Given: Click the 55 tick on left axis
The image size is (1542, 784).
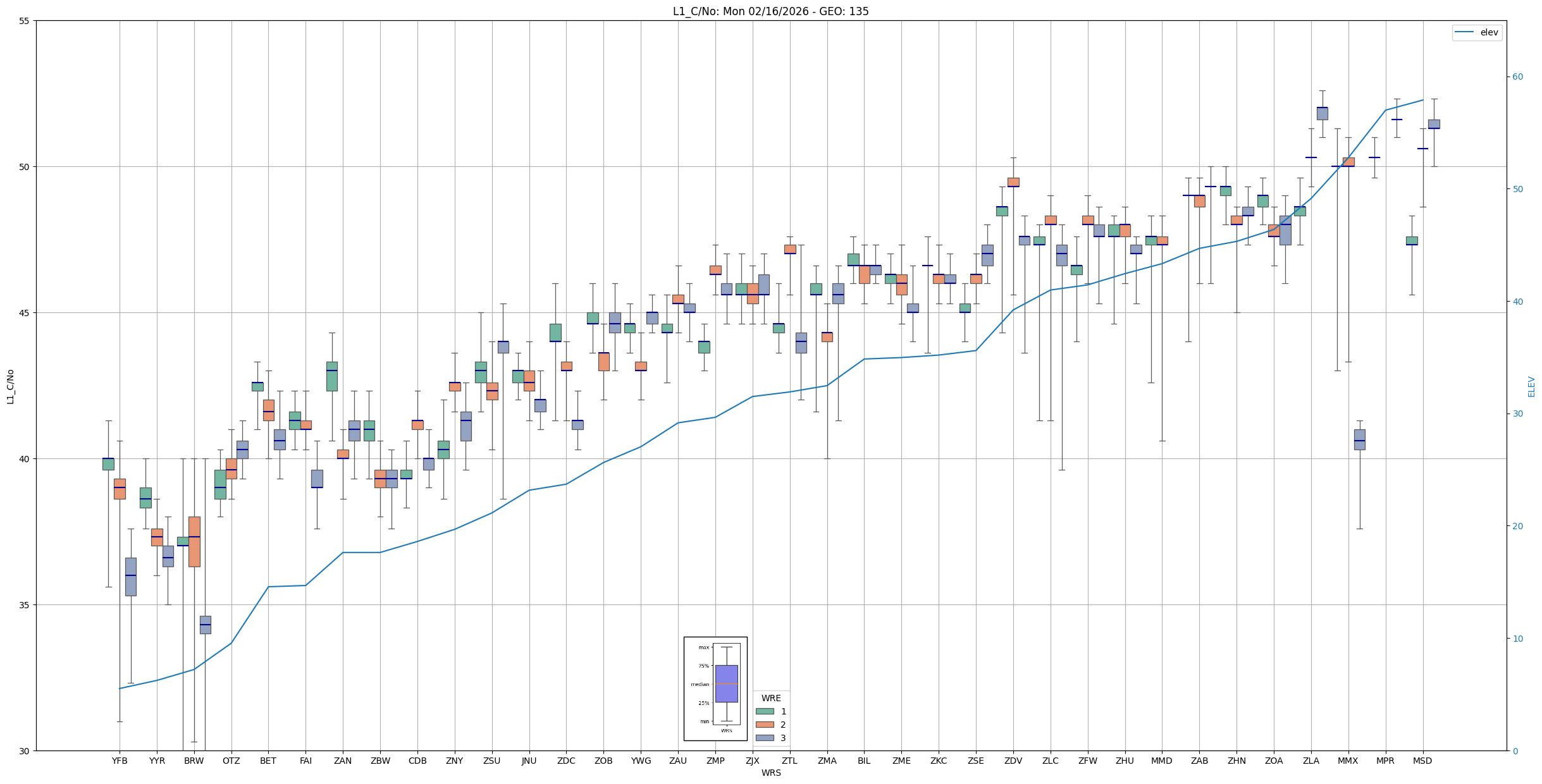Looking at the screenshot, I should pos(25,21).
